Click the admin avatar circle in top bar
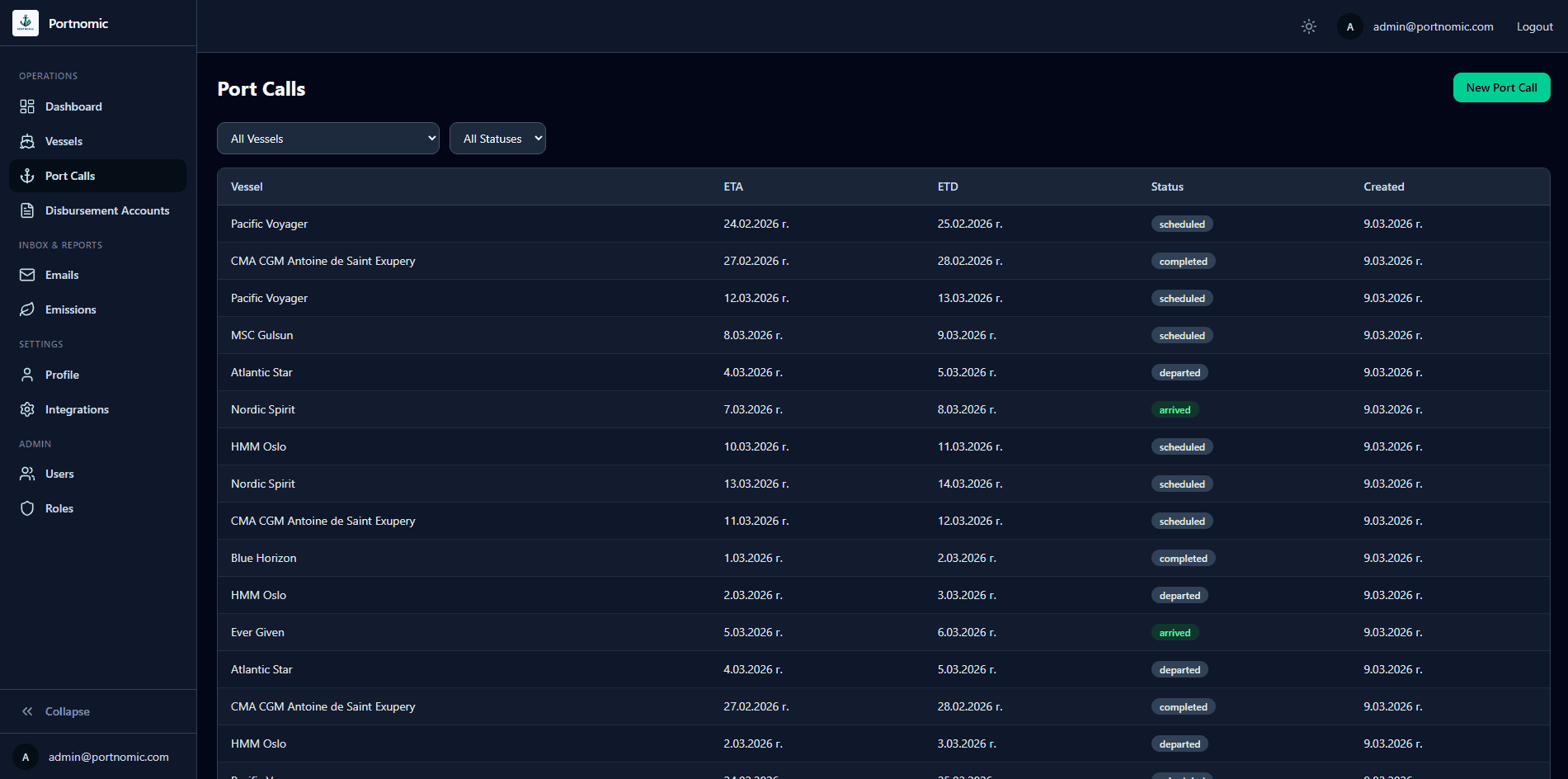Viewport: 1568px width, 779px height. tap(1350, 26)
